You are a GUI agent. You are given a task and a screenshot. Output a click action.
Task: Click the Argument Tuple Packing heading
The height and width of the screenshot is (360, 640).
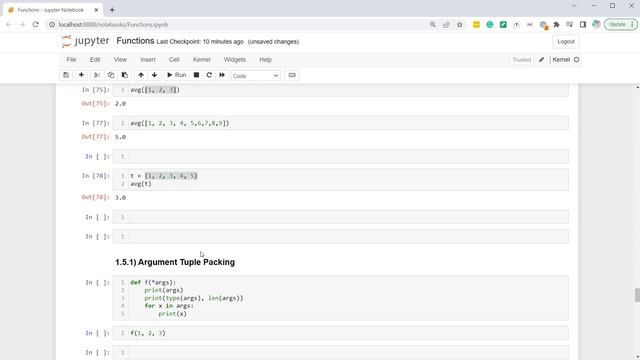coord(175,262)
